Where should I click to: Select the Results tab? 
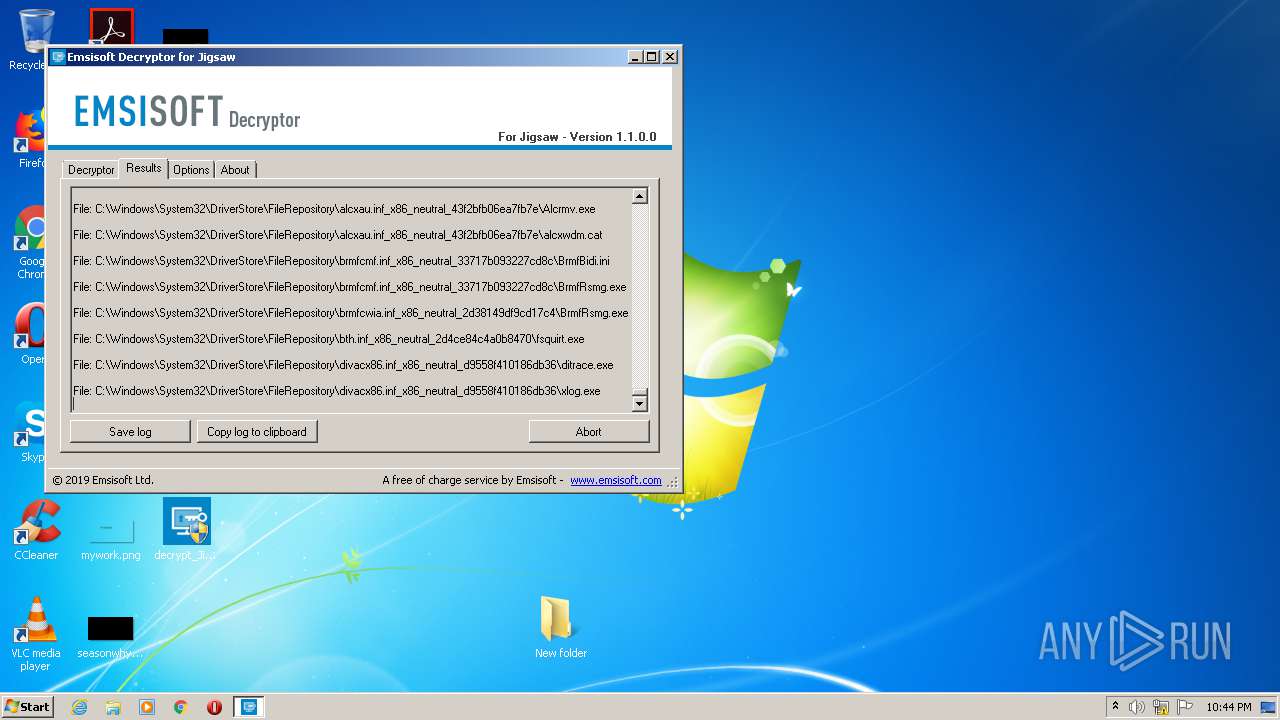tap(144, 168)
